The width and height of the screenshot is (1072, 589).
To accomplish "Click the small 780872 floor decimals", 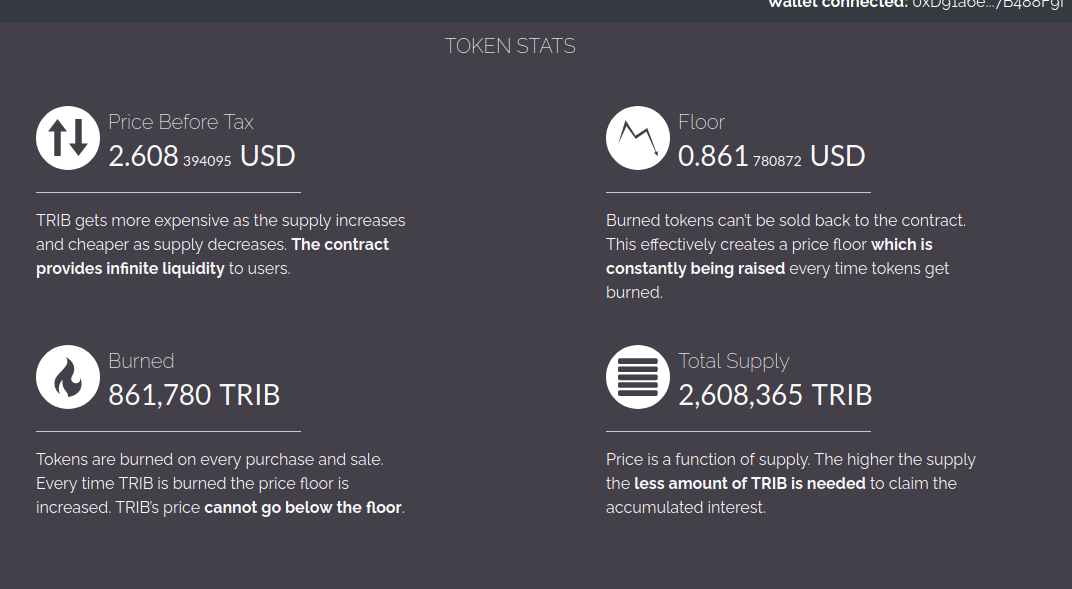I will 777,160.
